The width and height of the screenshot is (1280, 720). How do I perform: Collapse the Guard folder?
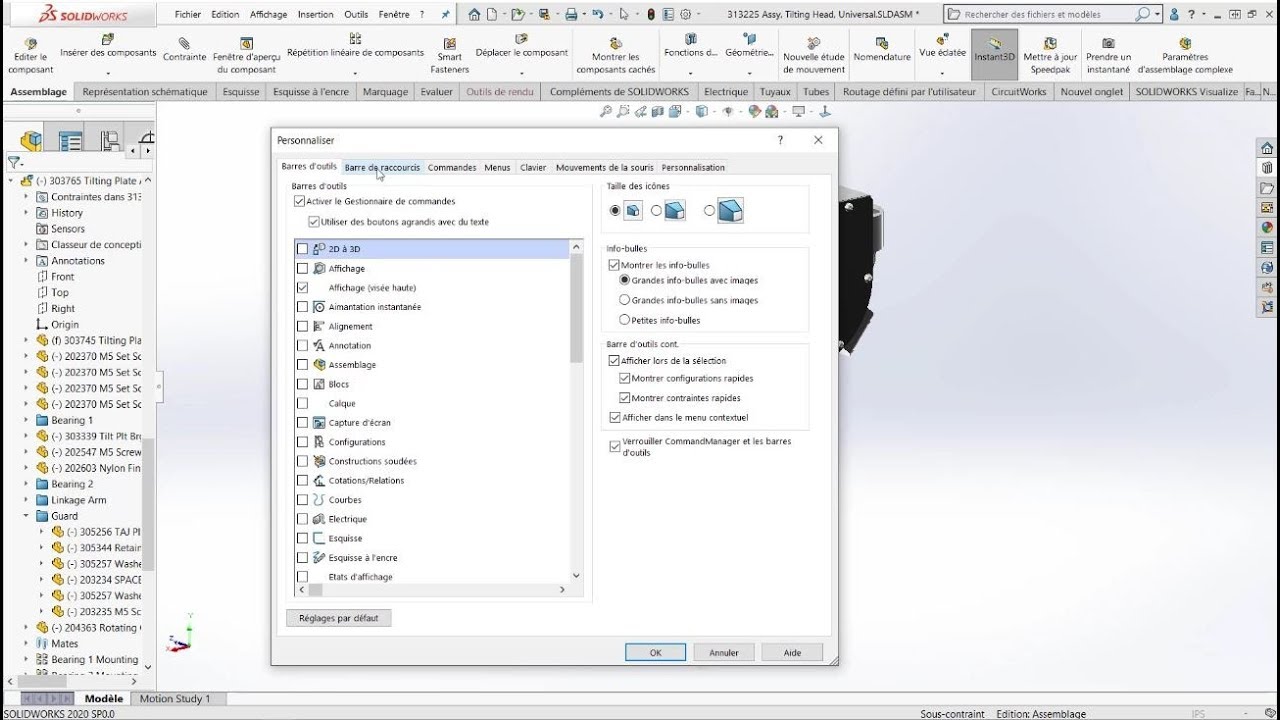[x=27, y=517]
